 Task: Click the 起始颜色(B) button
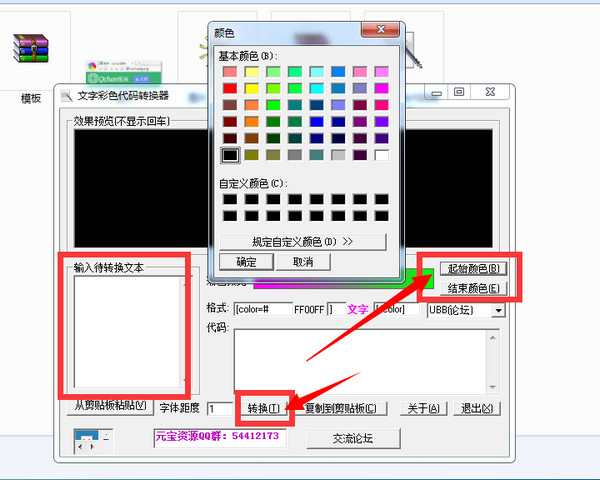[x=473, y=269]
